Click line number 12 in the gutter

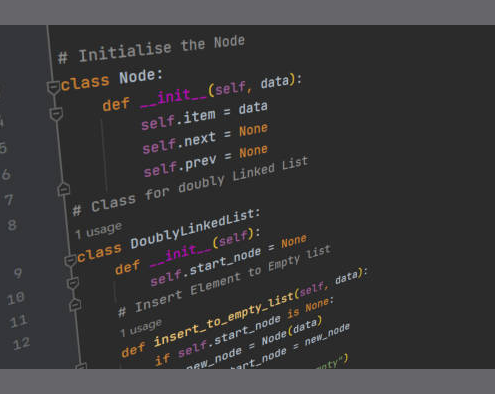pos(22,344)
